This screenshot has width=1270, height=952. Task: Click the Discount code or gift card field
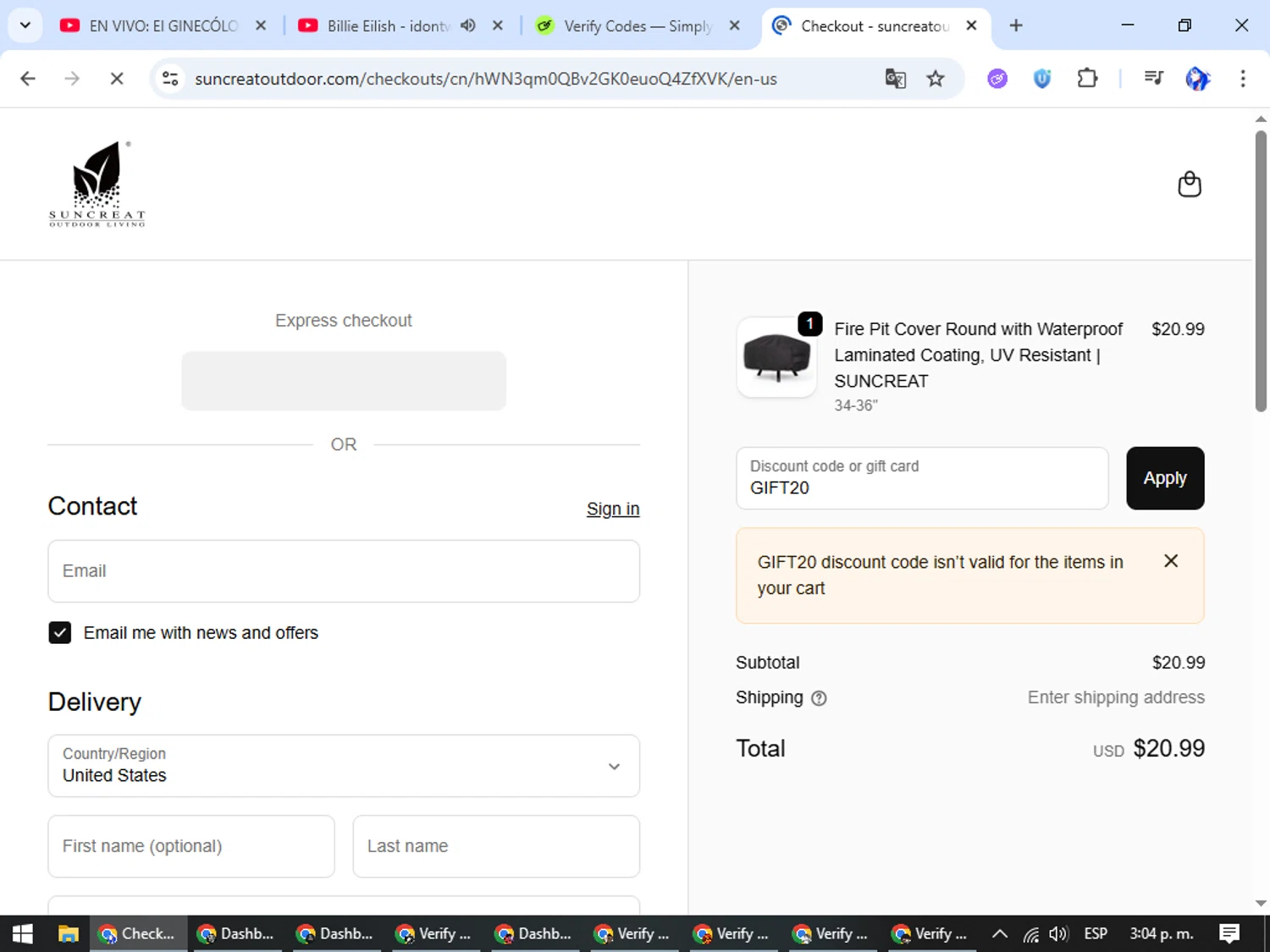922,478
